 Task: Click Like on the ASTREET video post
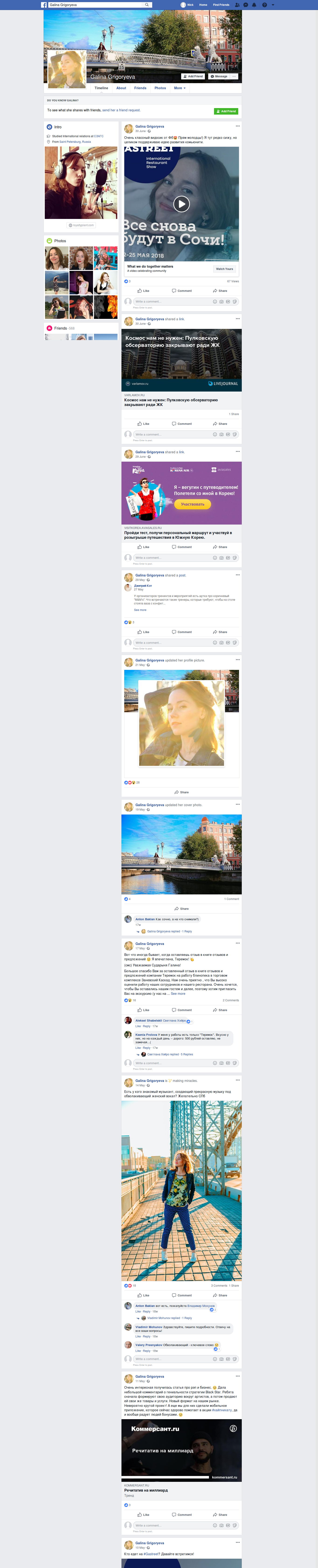coord(143,291)
